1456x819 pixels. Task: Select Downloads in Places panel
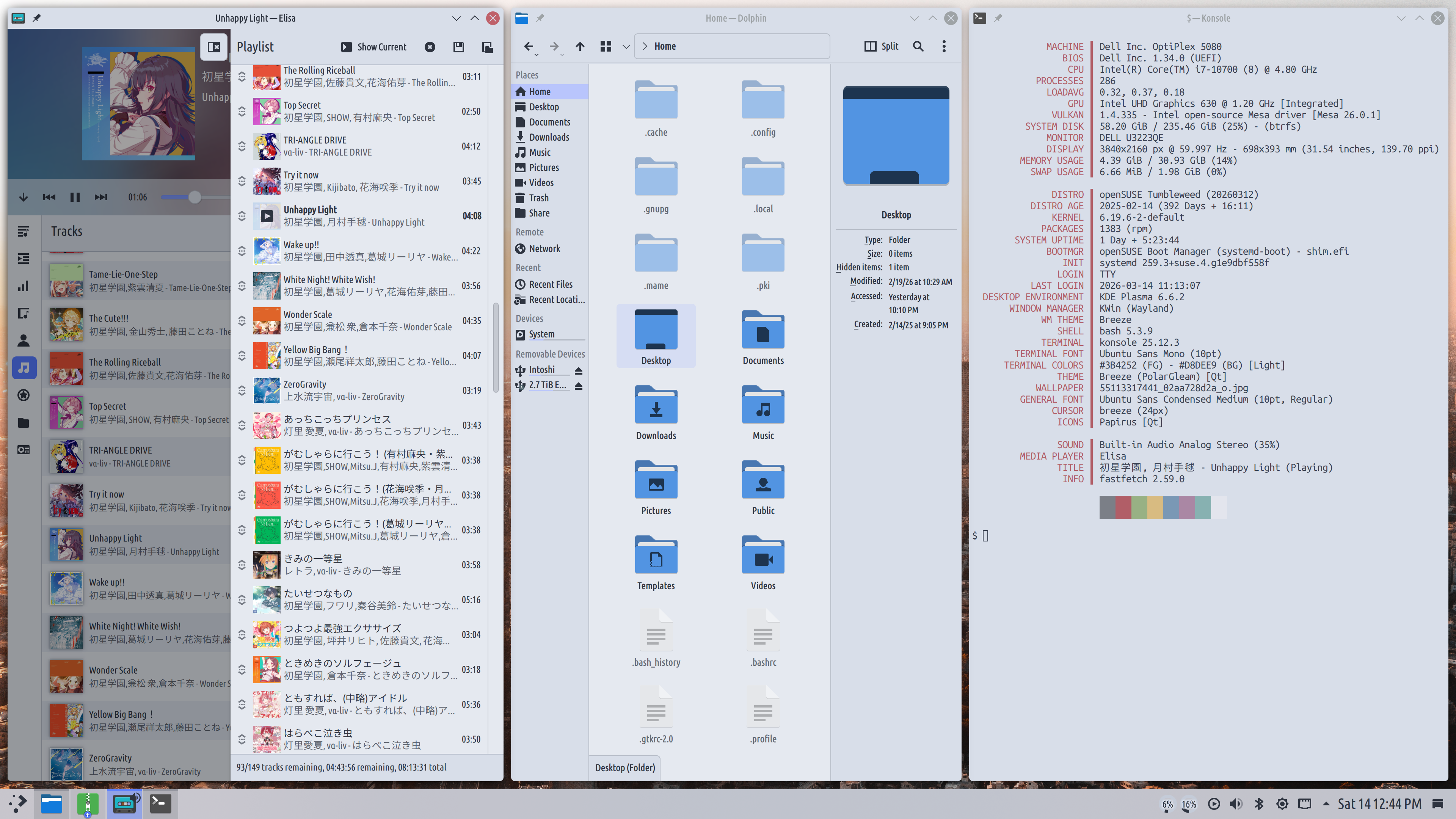pyautogui.click(x=548, y=137)
